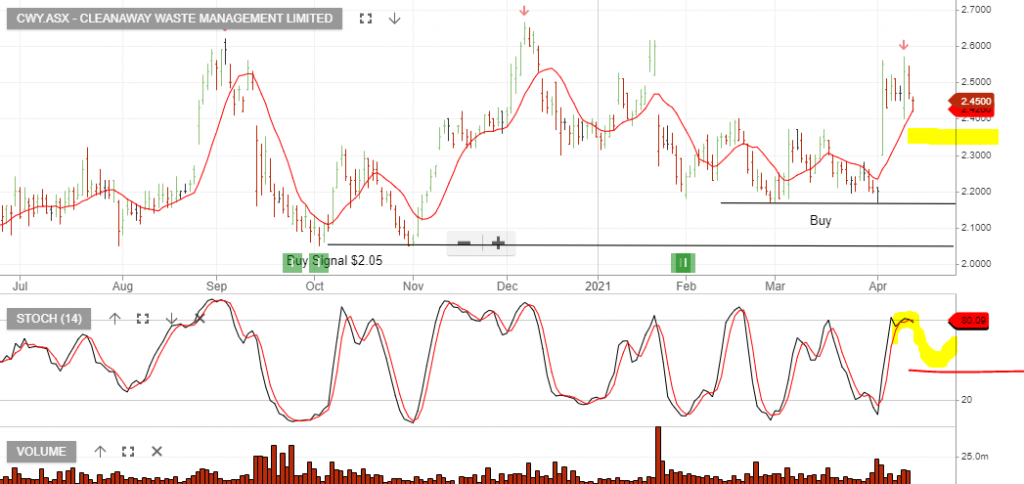The height and width of the screenshot is (484, 1024).
Task: Select the second green marker at October
Action: pyautogui.click(x=319, y=263)
